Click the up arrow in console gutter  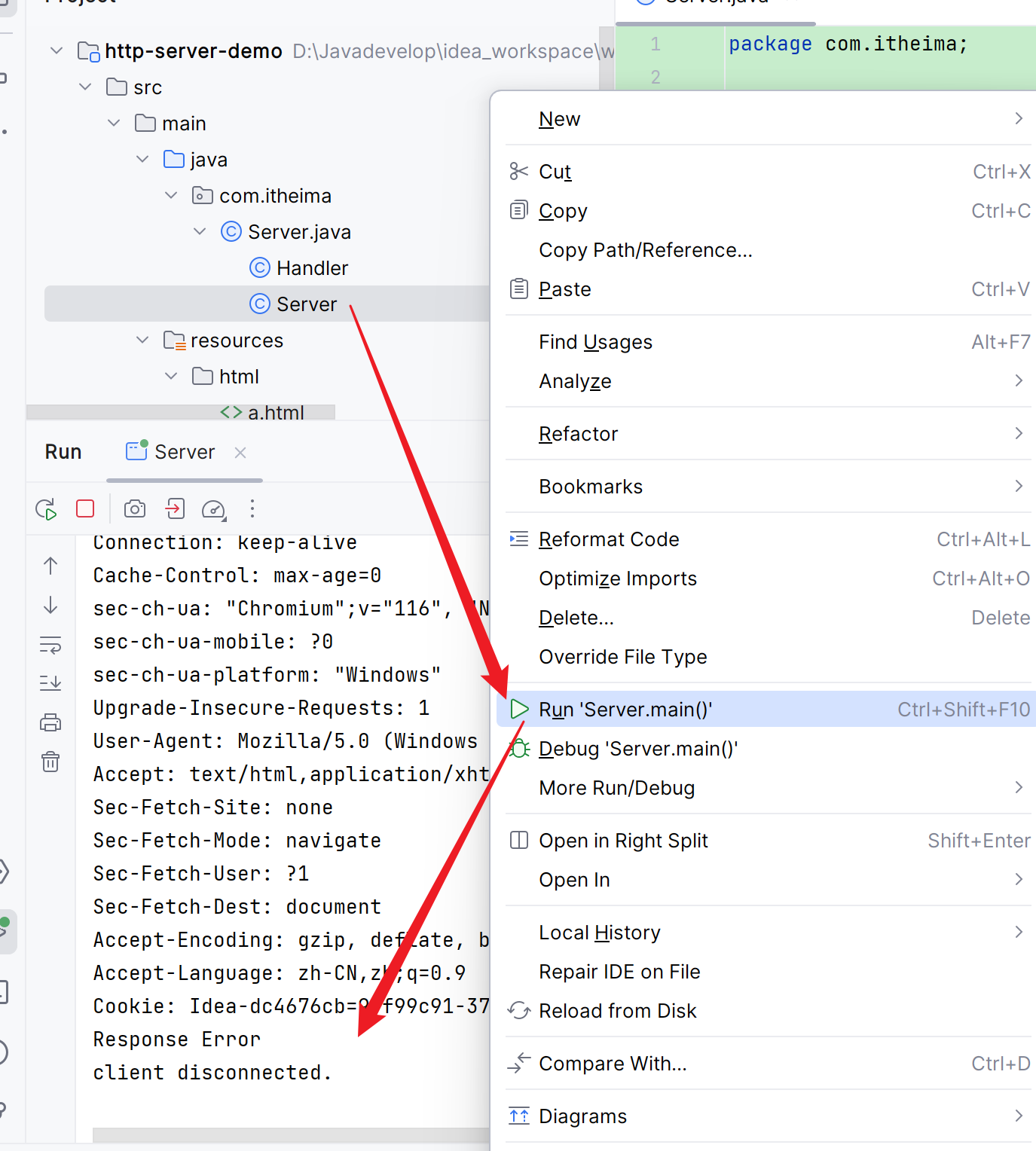(50, 566)
